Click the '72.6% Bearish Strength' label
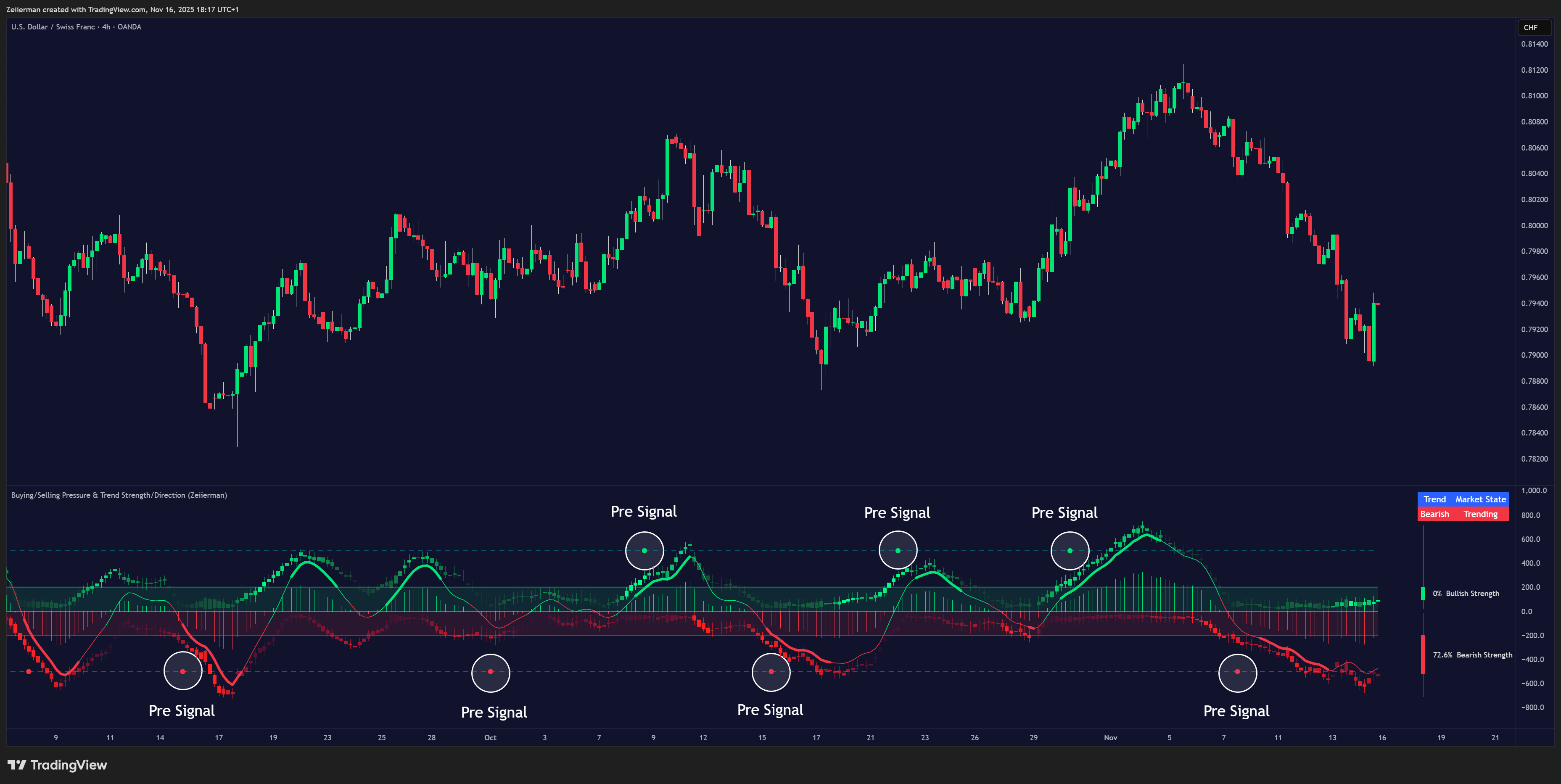Screen dimensions: 1561x784 (1472, 655)
